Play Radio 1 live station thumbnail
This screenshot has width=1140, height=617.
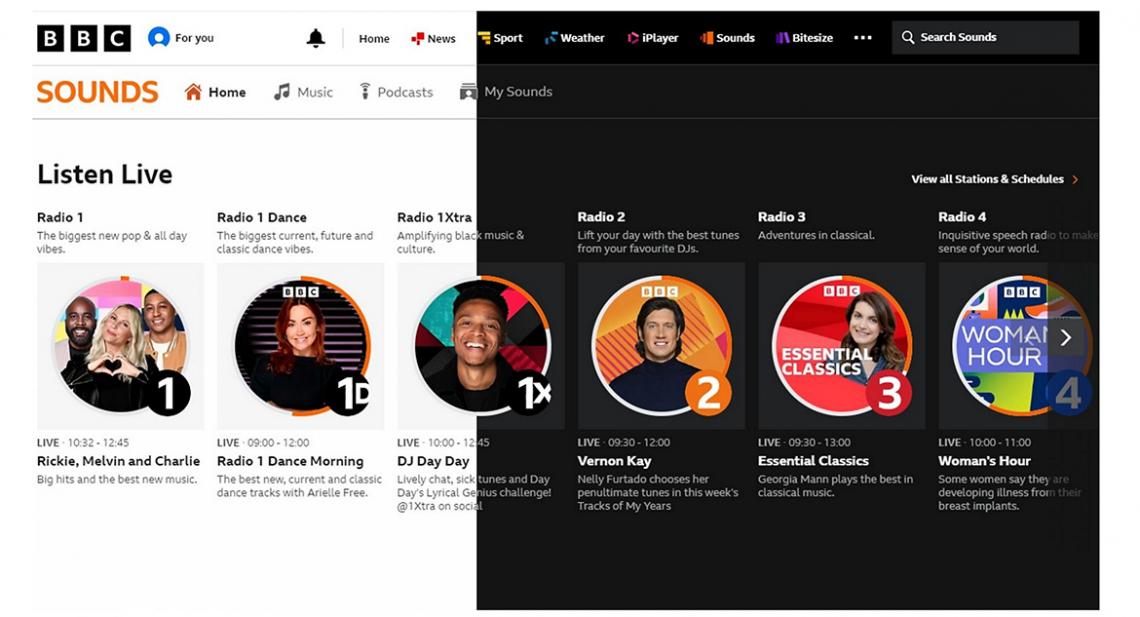pyautogui.click(x=120, y=345)
